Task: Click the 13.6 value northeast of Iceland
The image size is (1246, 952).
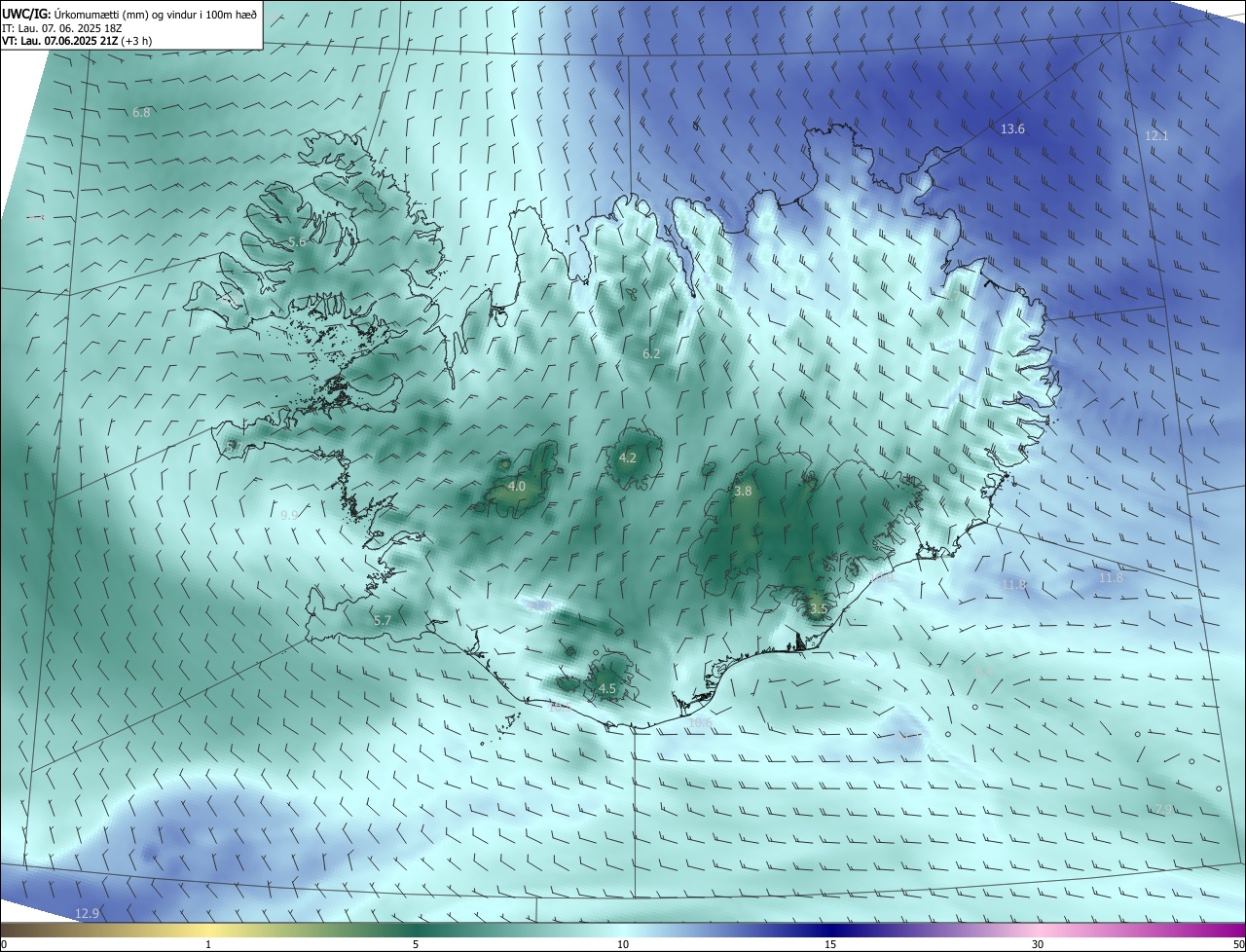Action: 1013,129
